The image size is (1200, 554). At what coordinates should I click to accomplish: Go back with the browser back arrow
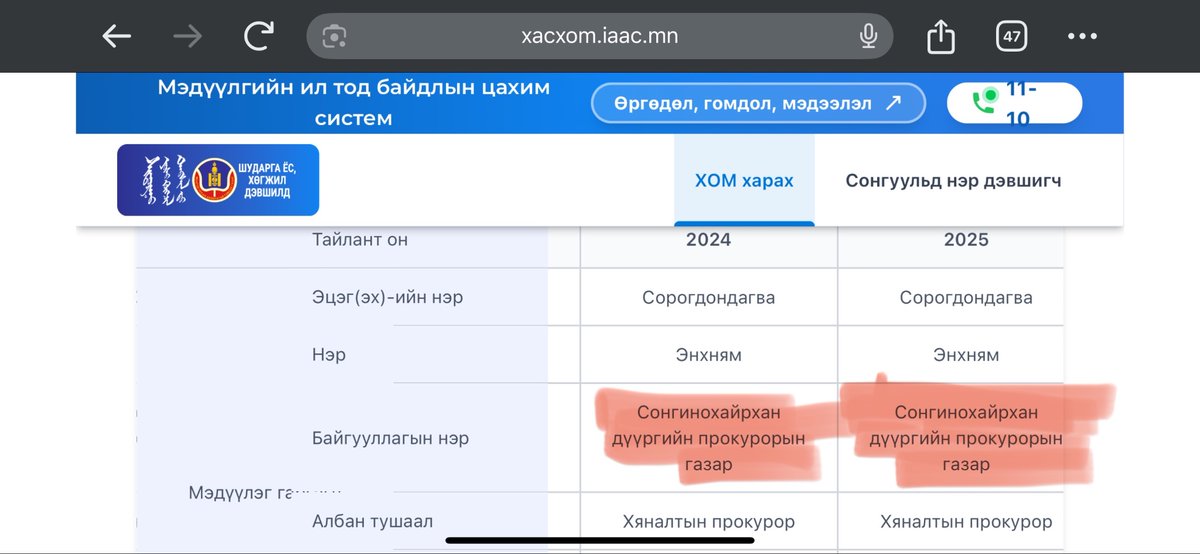pos(117,37)
